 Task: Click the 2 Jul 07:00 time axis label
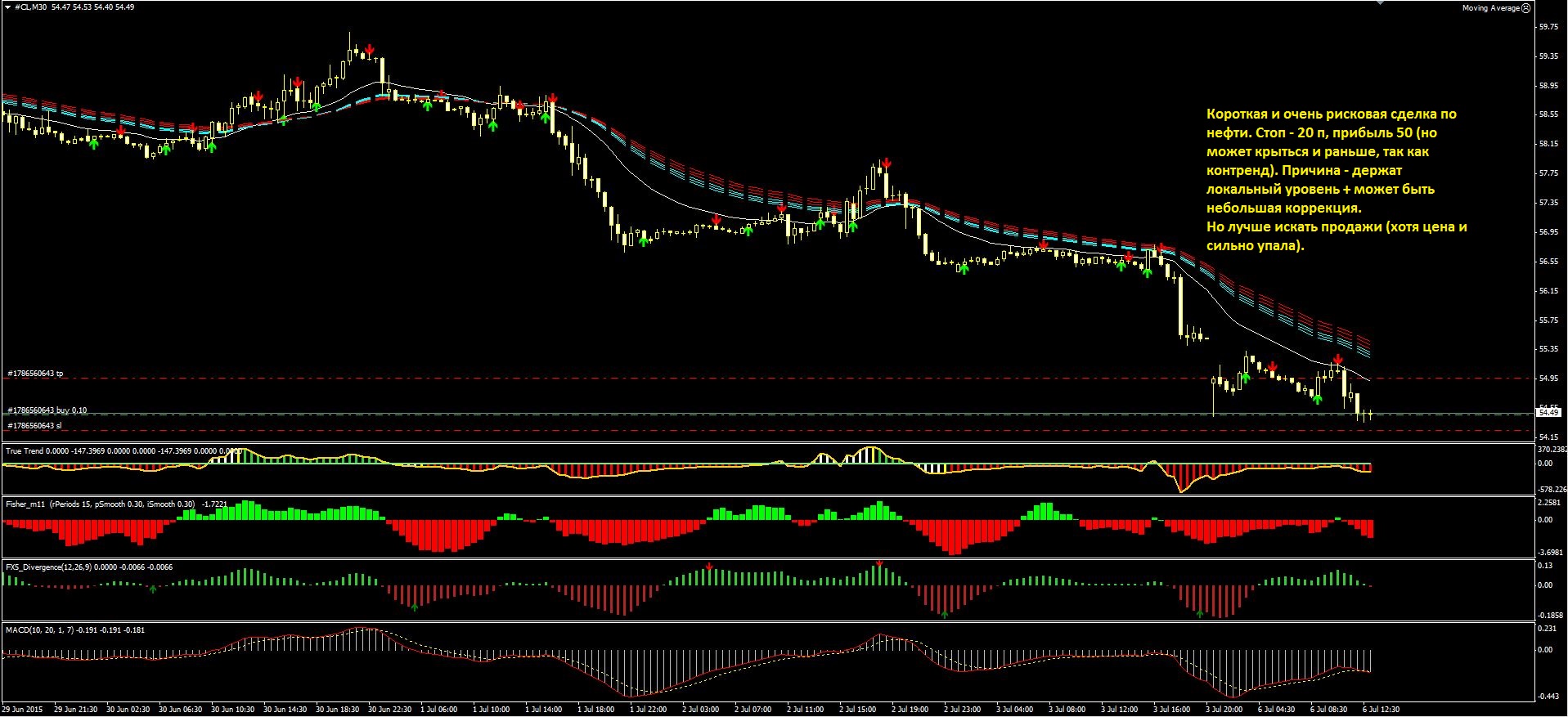pos(753,710)
